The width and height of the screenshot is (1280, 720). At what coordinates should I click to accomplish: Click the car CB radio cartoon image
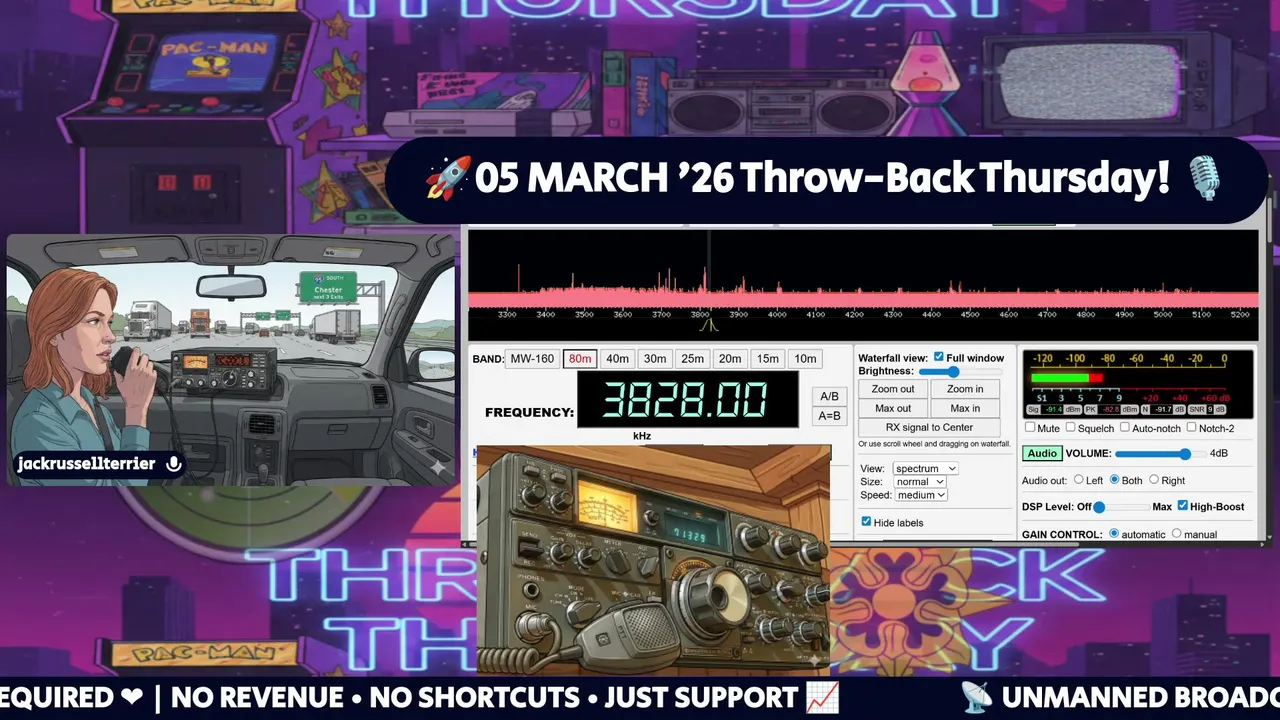231,360
